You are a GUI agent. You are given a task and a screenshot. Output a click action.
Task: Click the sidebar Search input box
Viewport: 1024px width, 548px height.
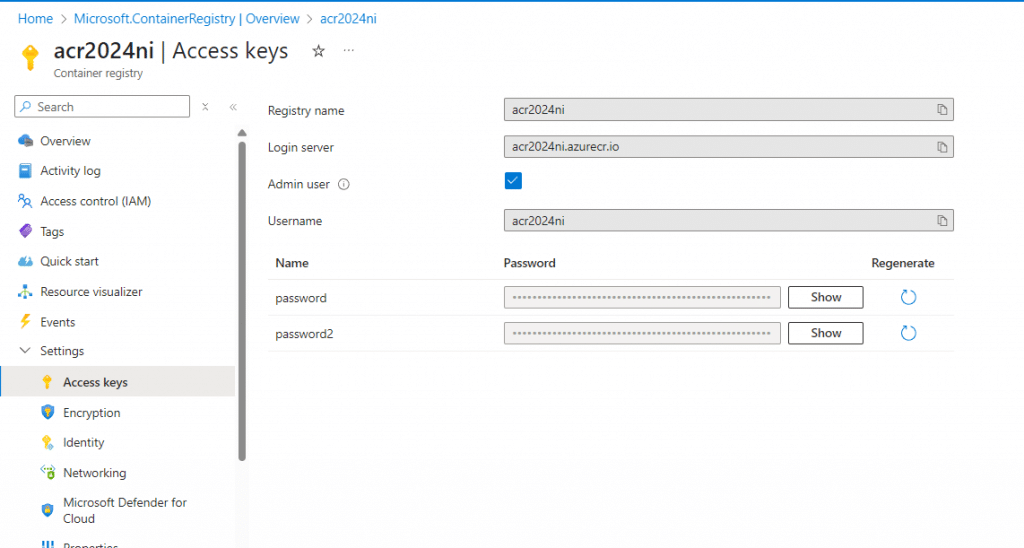tap(110, 107)
